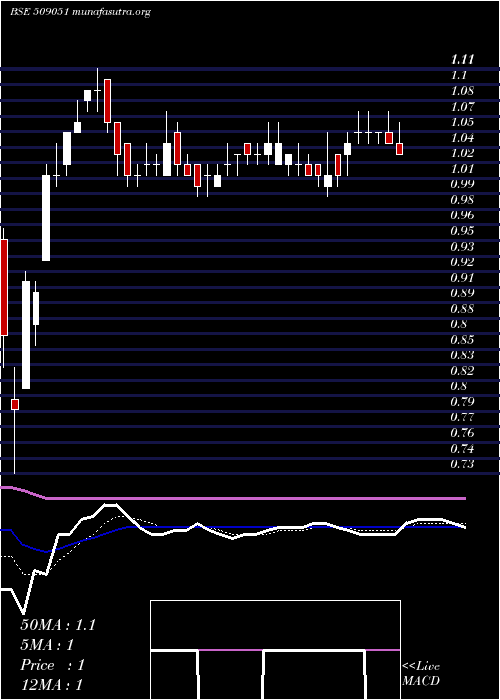Click the 0.98 price axis label
Screen dimensions: 500x700
[462, 200]
